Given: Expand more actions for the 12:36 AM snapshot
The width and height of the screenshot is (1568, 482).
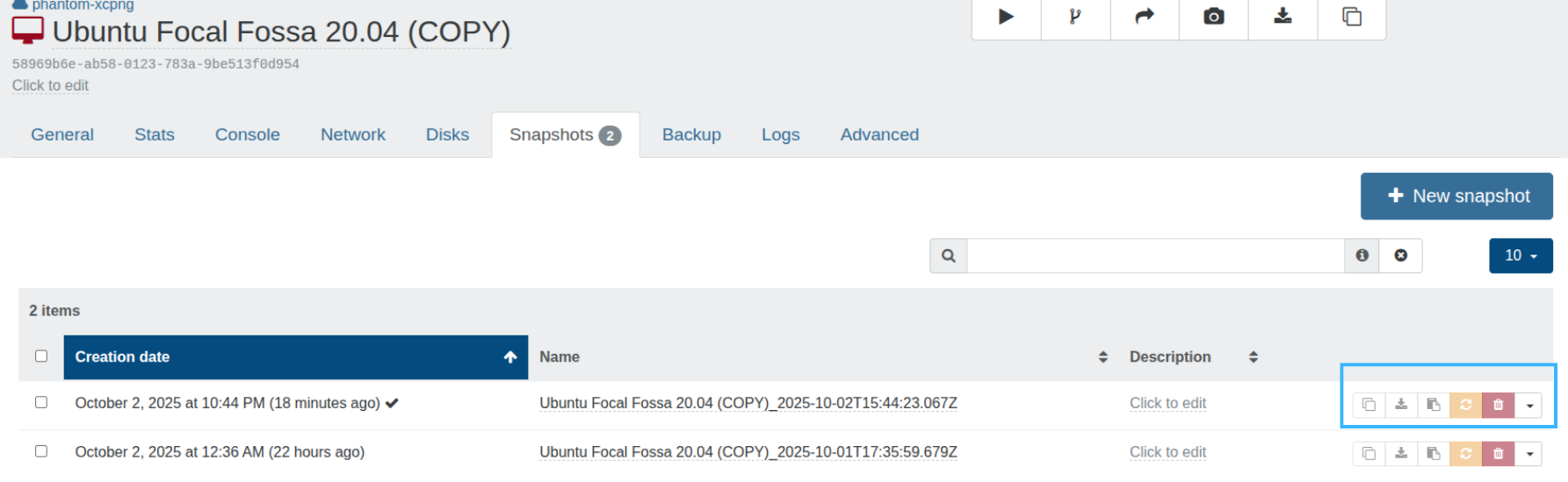Looking at the screenshot, I should pyautogui.click(x=1529, y=454).
